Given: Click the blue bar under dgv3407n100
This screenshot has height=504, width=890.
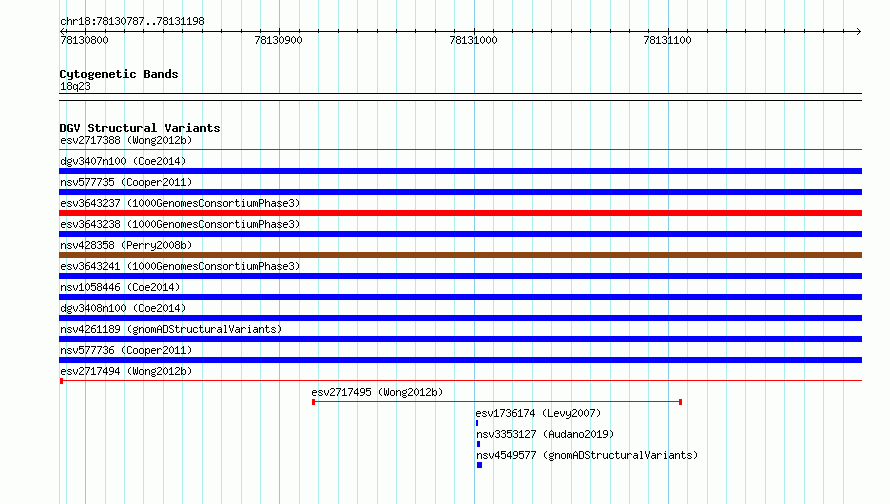Looking at the screenshot, I should pyautogui.click(x=460, y=171).
